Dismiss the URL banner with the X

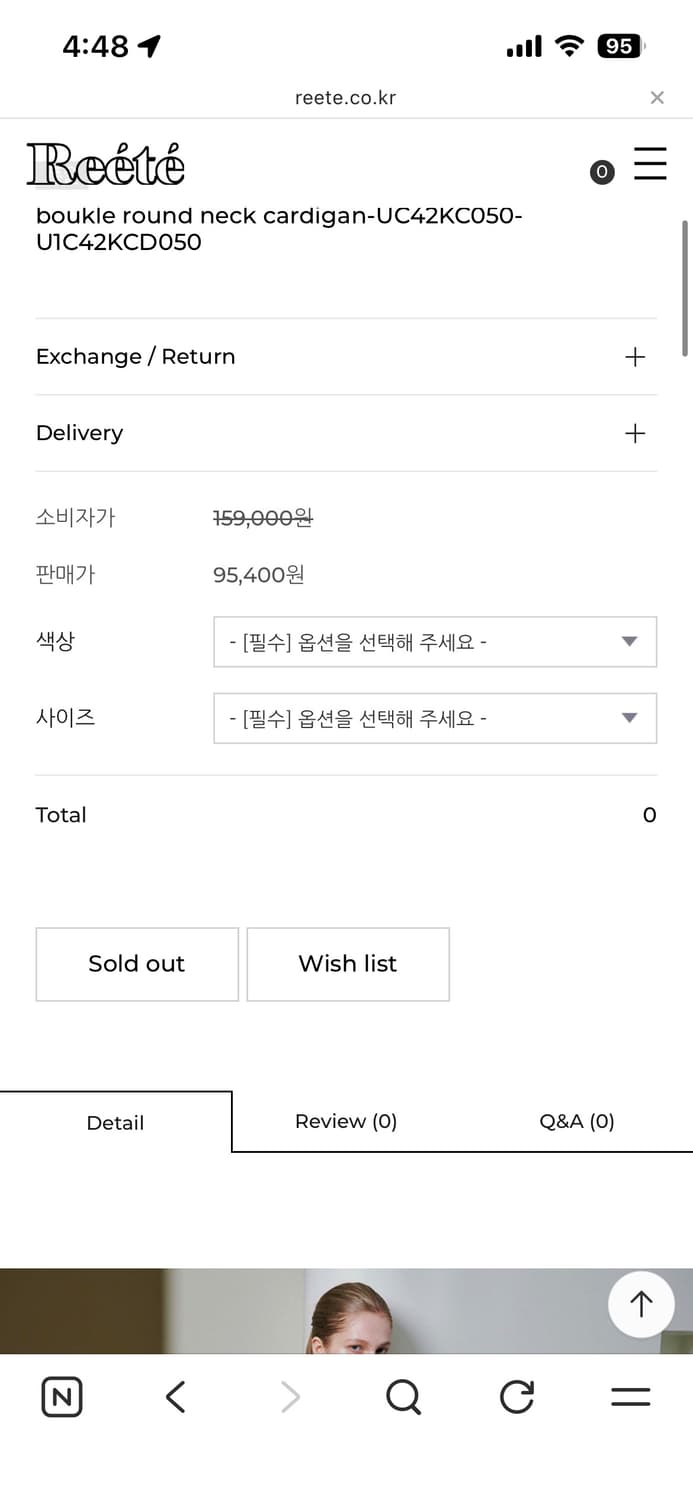pos(657,97)
